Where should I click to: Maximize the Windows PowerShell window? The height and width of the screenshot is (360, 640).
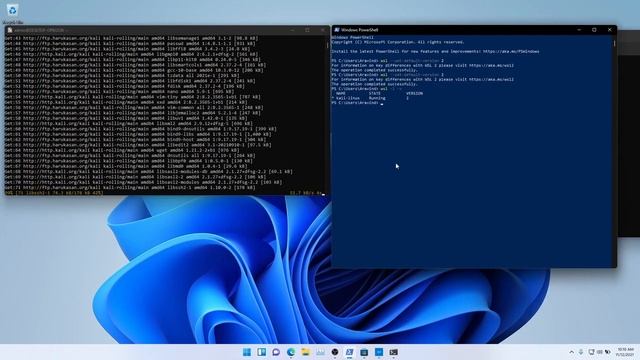[x=594, y=30]
